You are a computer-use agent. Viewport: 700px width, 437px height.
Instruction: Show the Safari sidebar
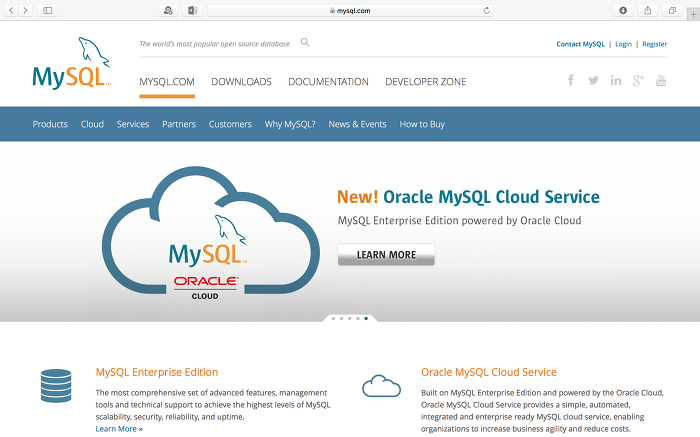coord(48,10)
